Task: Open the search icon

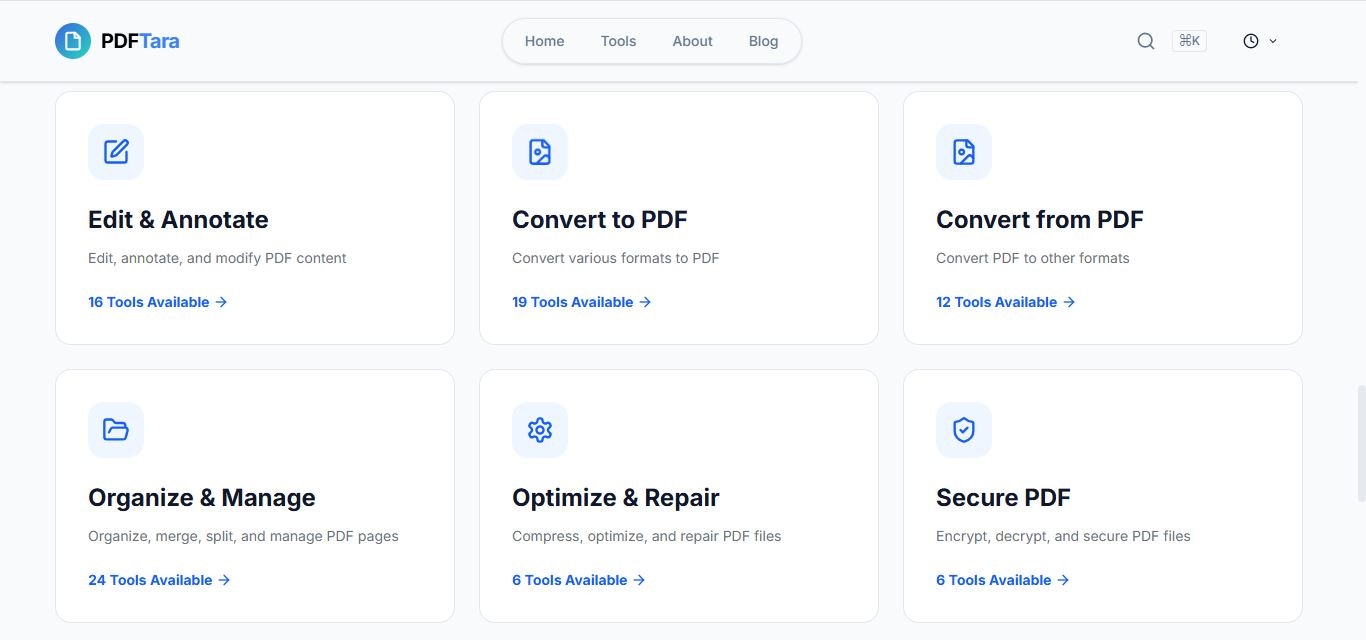Action: 1145,40
